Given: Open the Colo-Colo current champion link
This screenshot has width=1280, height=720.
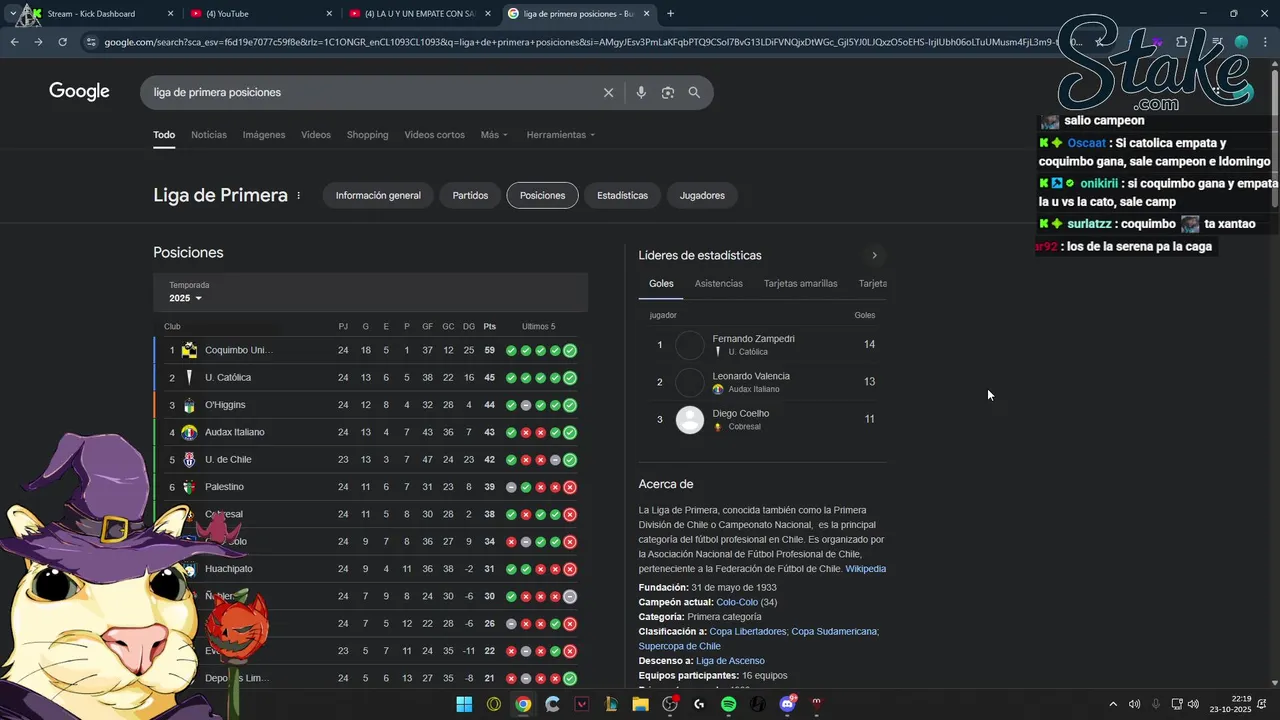Looking at the screenshot, I should tap(739, 603).
